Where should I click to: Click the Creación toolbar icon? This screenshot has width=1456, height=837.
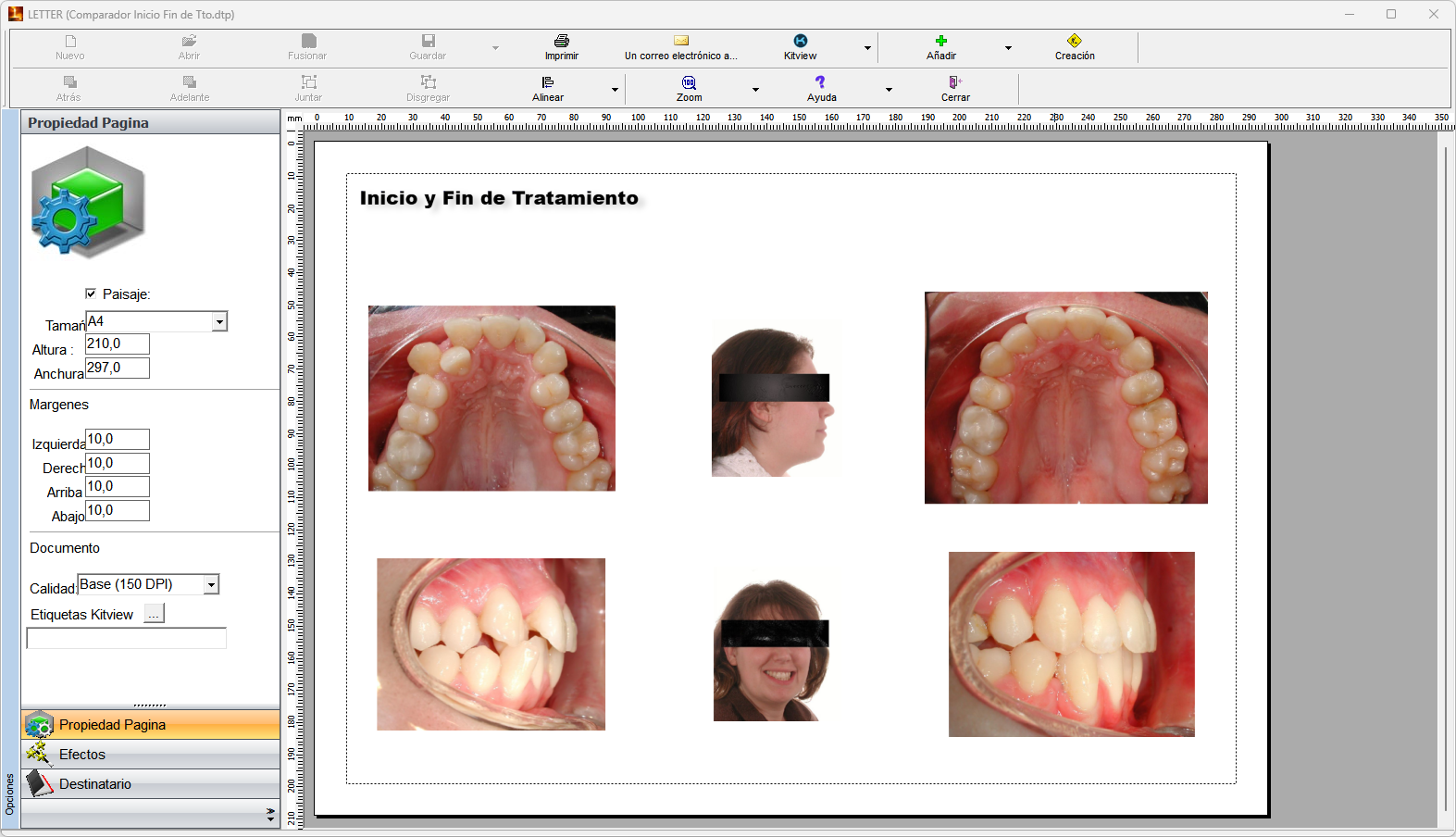point(1074,41)
